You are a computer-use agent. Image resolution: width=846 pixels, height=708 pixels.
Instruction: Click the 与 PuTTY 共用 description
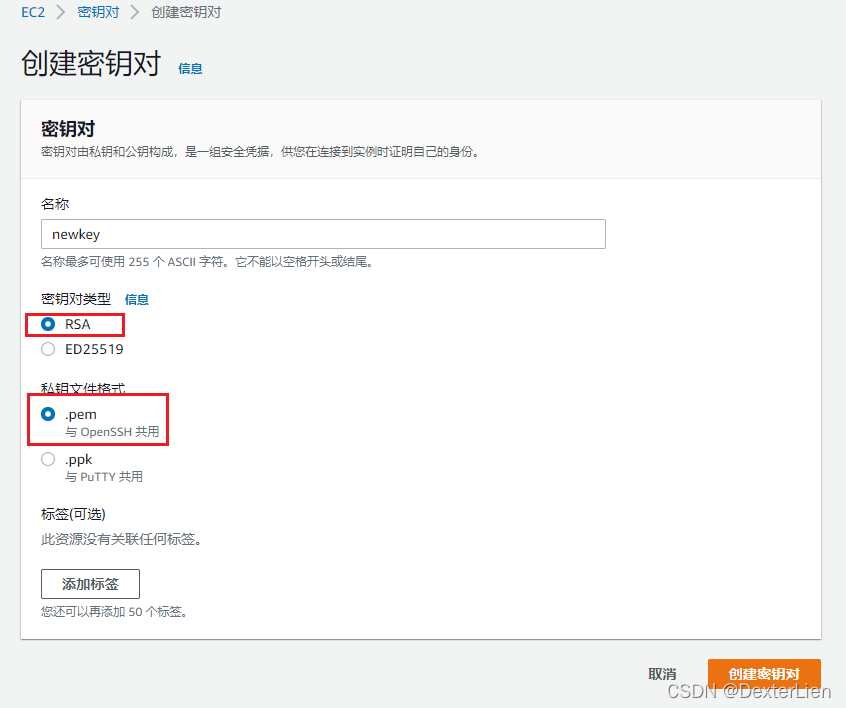(104, 477)
